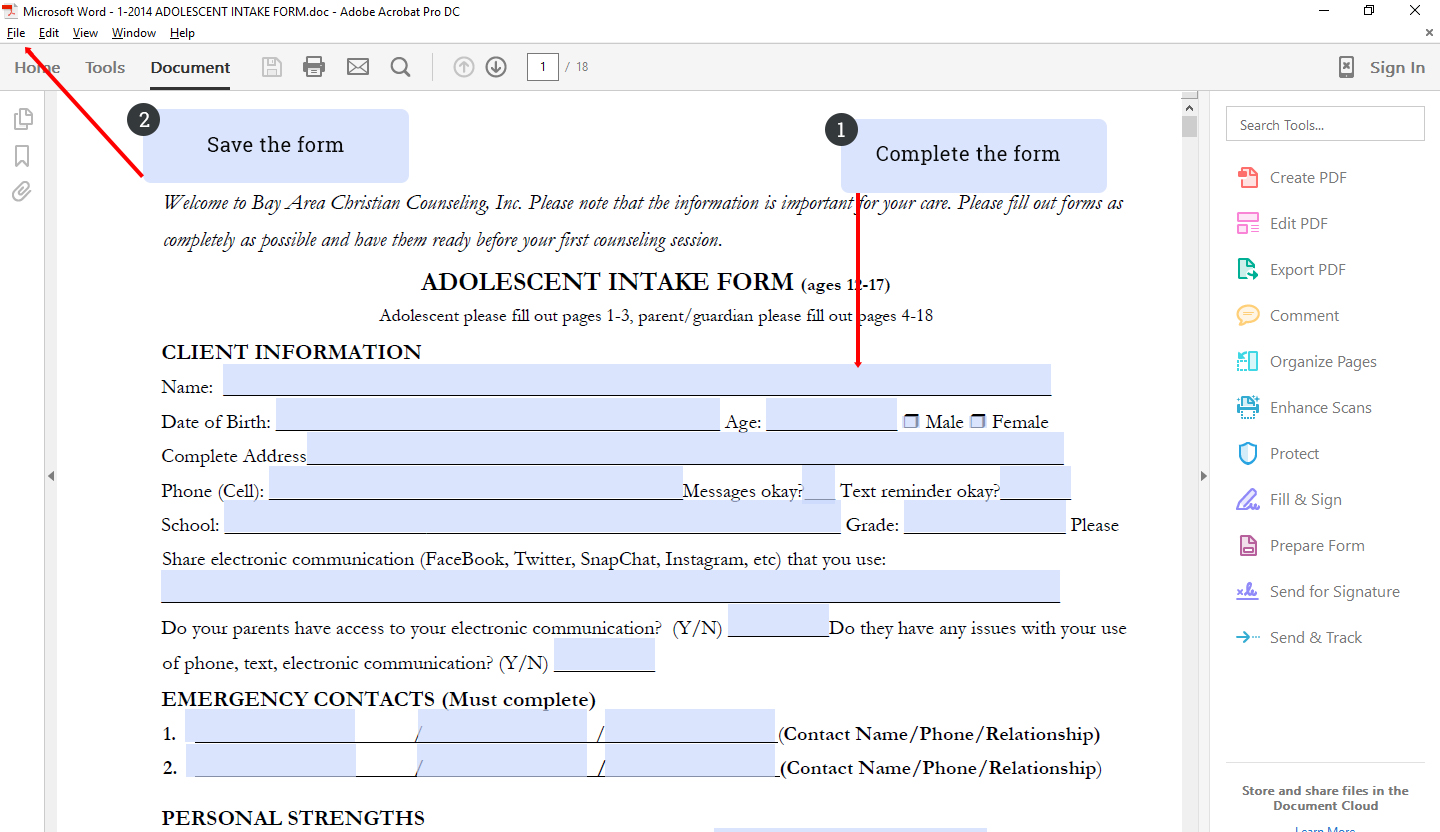Screen dimensions: 1440x832
Task: Select the Fill & Sign tool
Action: click(1308, 499)
